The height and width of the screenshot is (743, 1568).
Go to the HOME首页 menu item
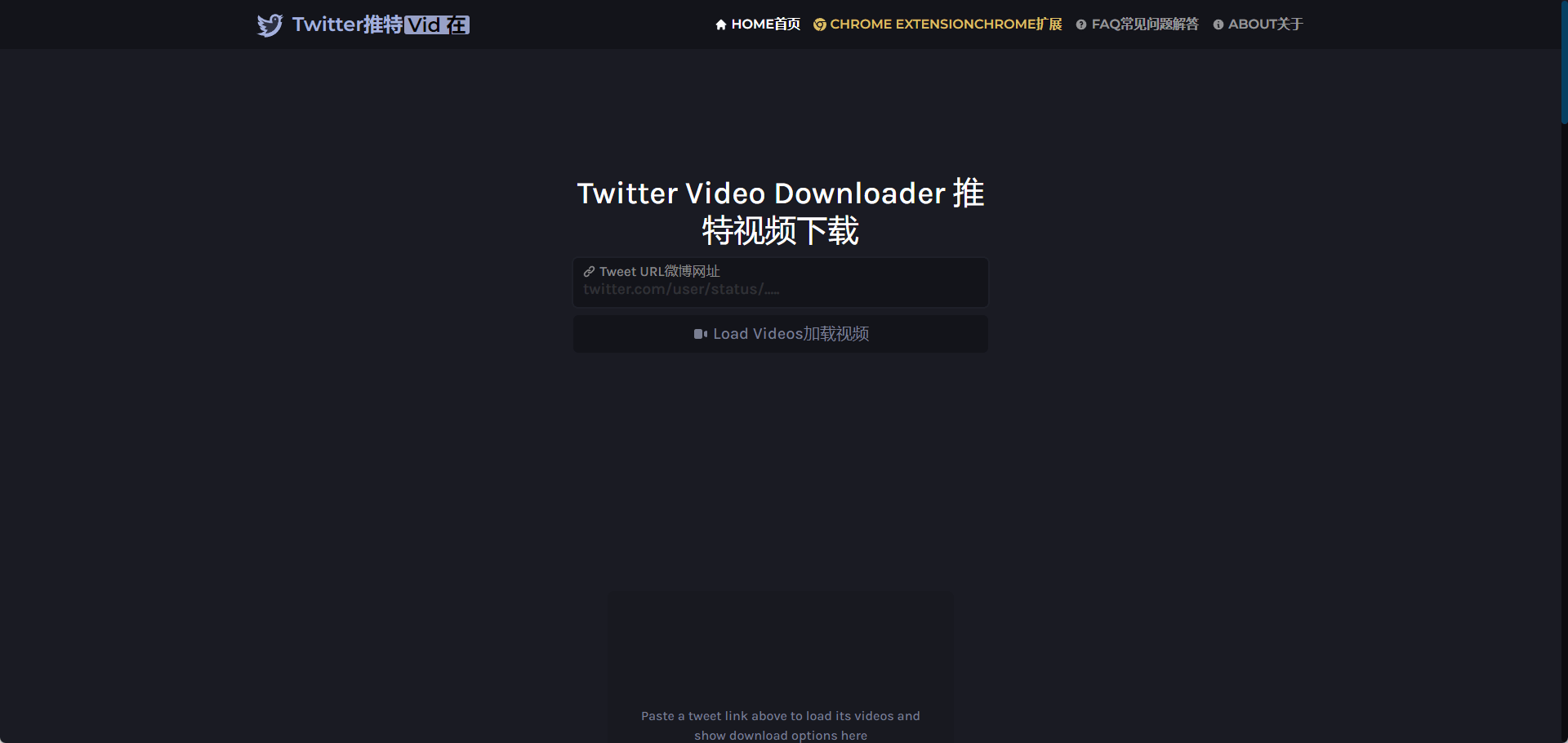pos(758,24)
